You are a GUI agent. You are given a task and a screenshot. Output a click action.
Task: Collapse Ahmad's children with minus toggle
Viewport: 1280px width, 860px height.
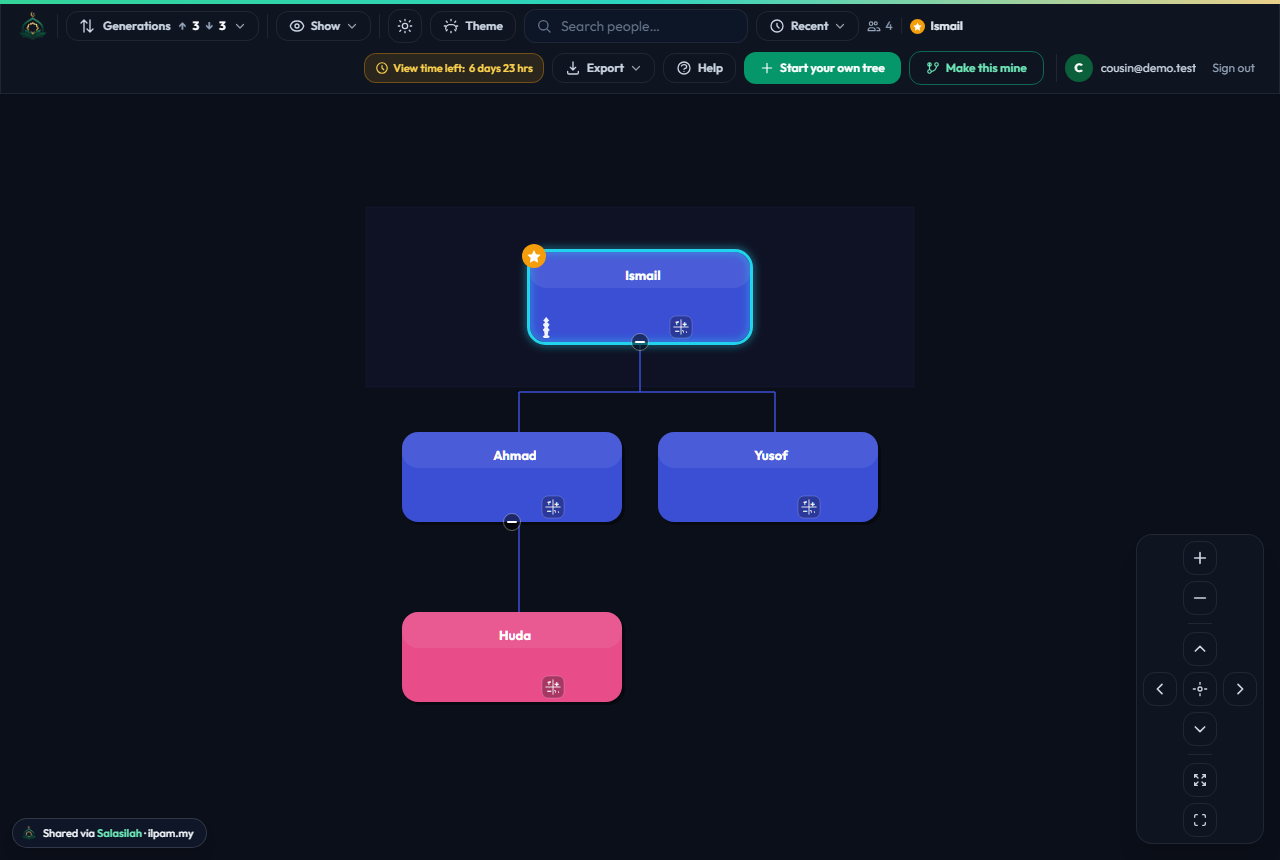(512, 522)
